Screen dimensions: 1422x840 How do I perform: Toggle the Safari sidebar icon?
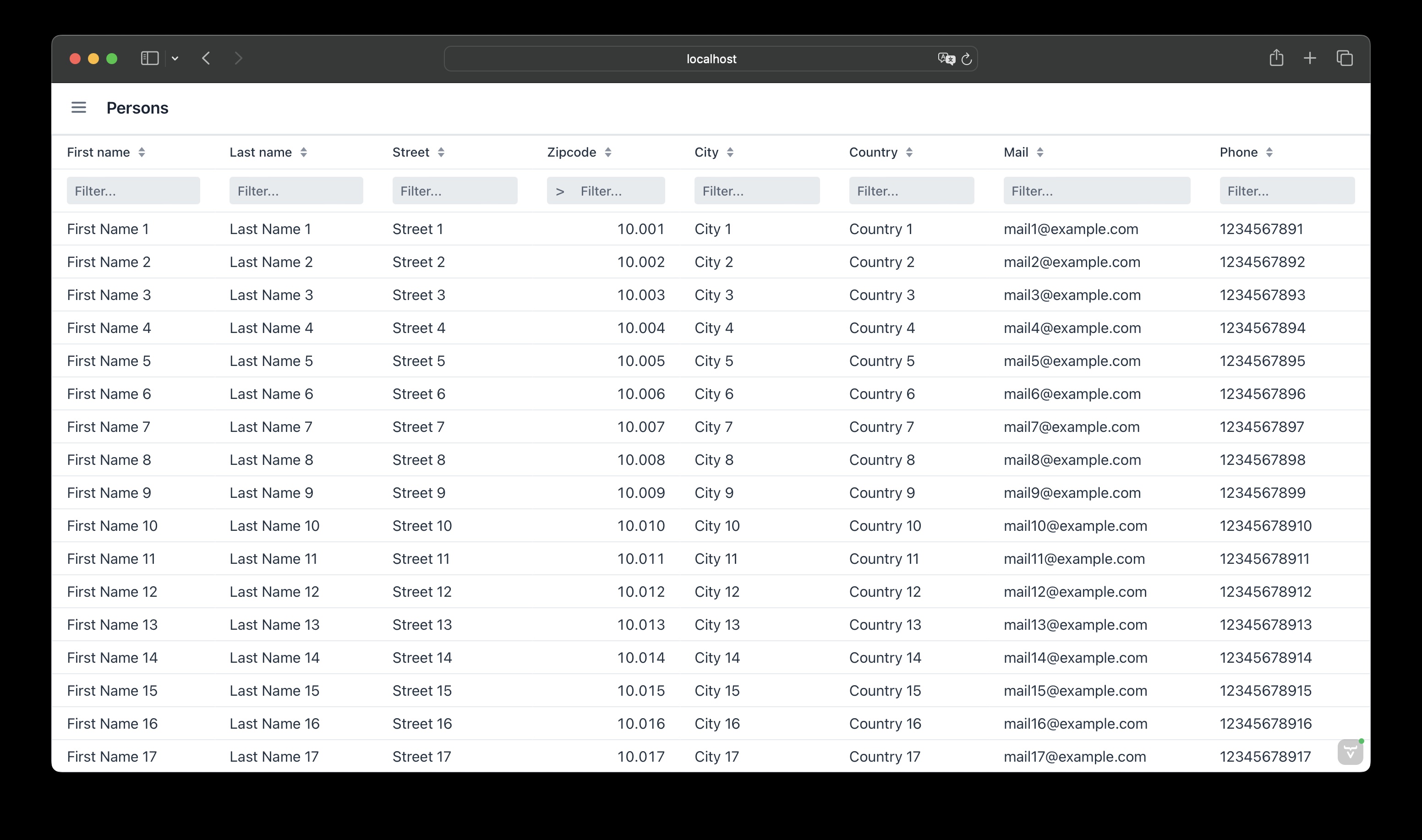pos(149,58)
